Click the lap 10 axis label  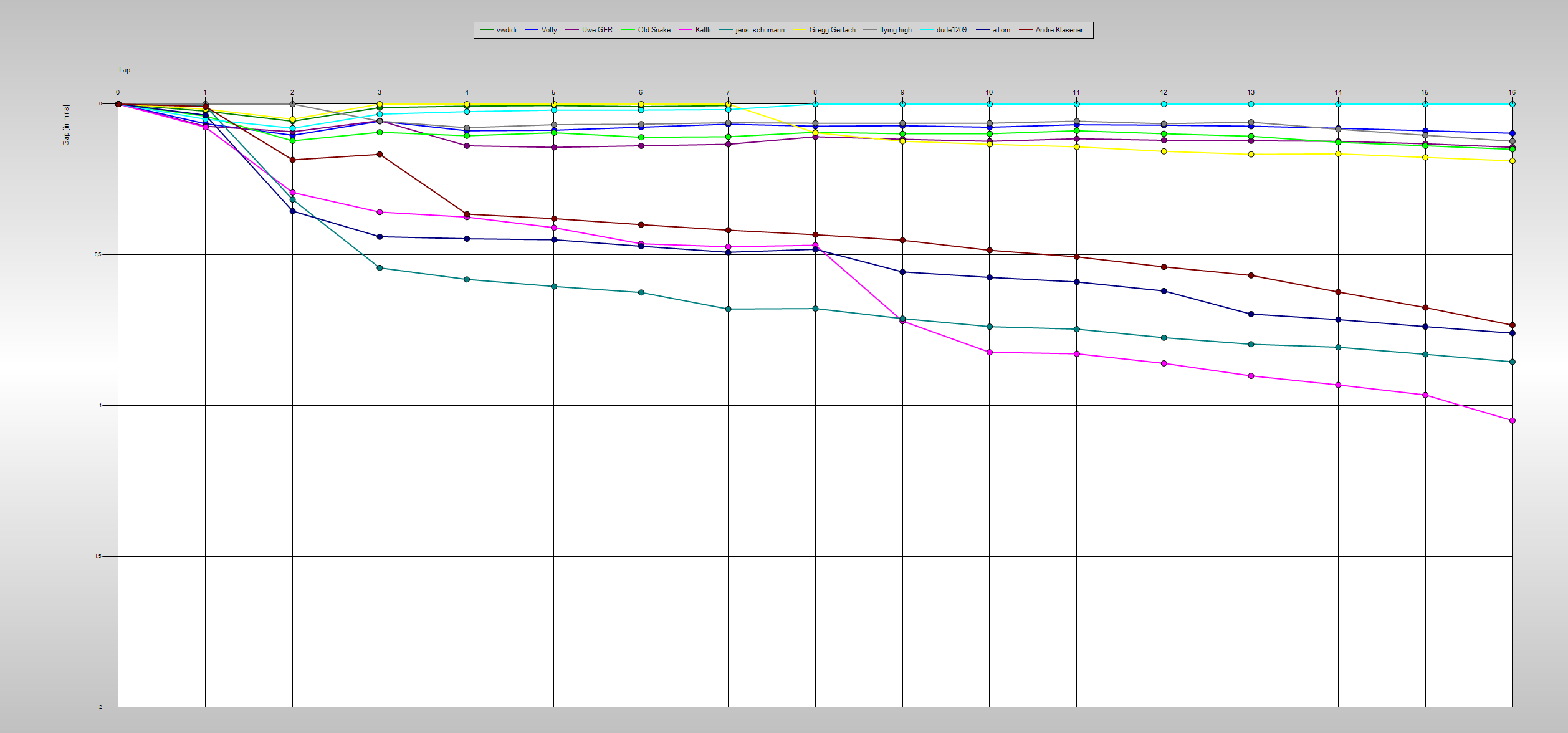[989, 92]
